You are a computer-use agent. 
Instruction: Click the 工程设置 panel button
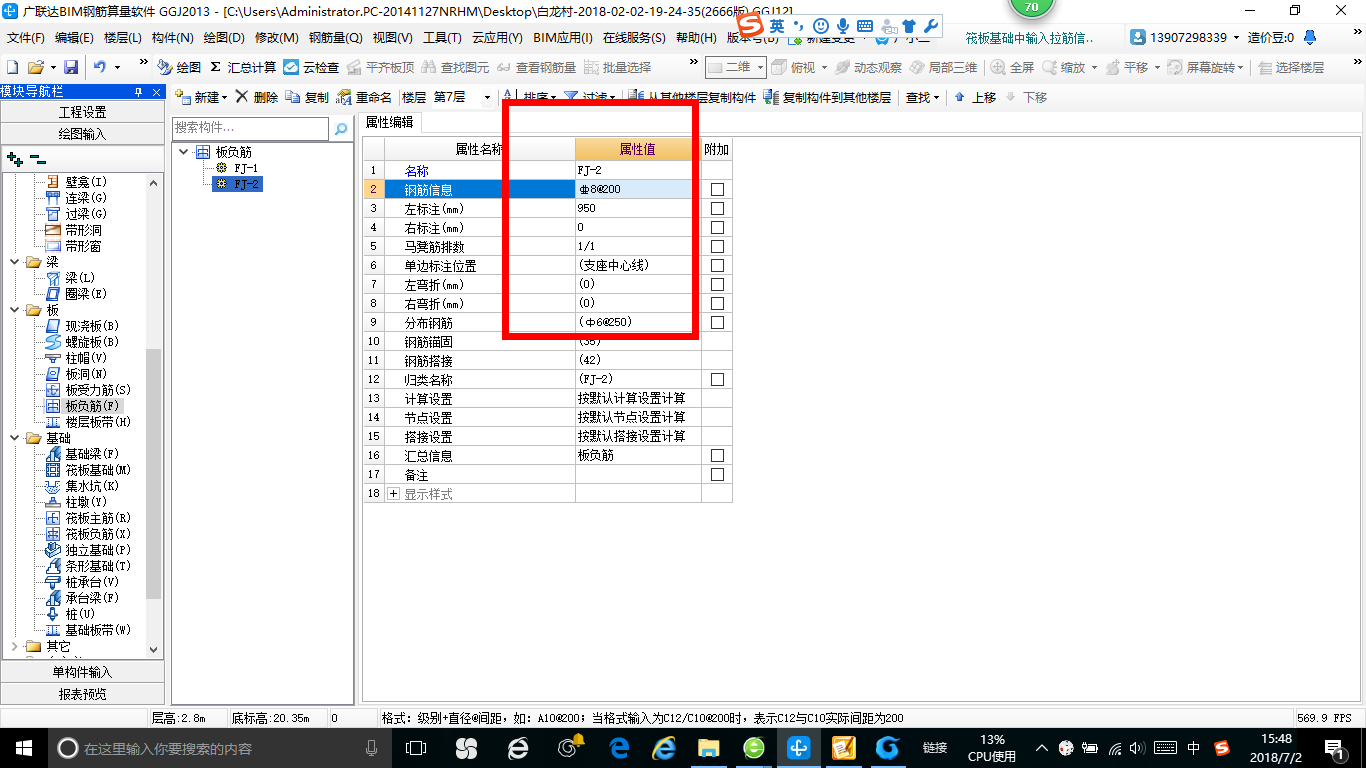pyautogui.click(x=83, y=112)
